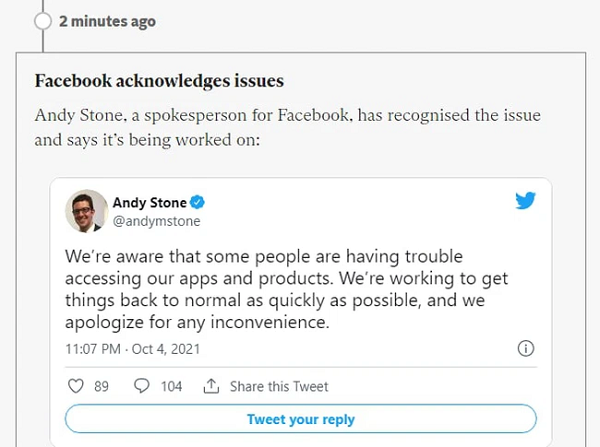This screenshot has height=447, width=600.
Task: Click Andy Stone's profile picture
Action: click(x=87, y=211)
